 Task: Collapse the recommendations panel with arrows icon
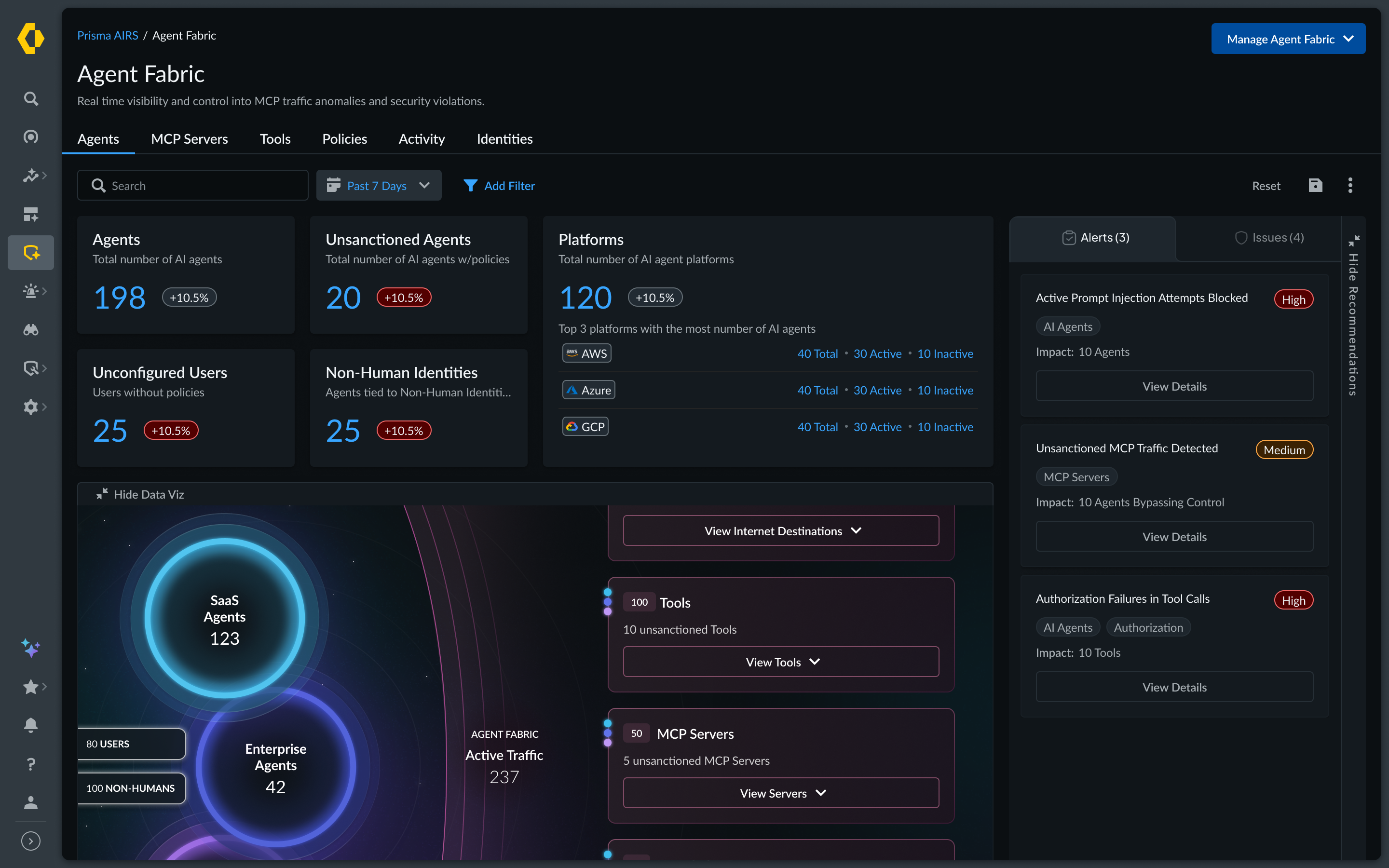tap(1354, 240)
